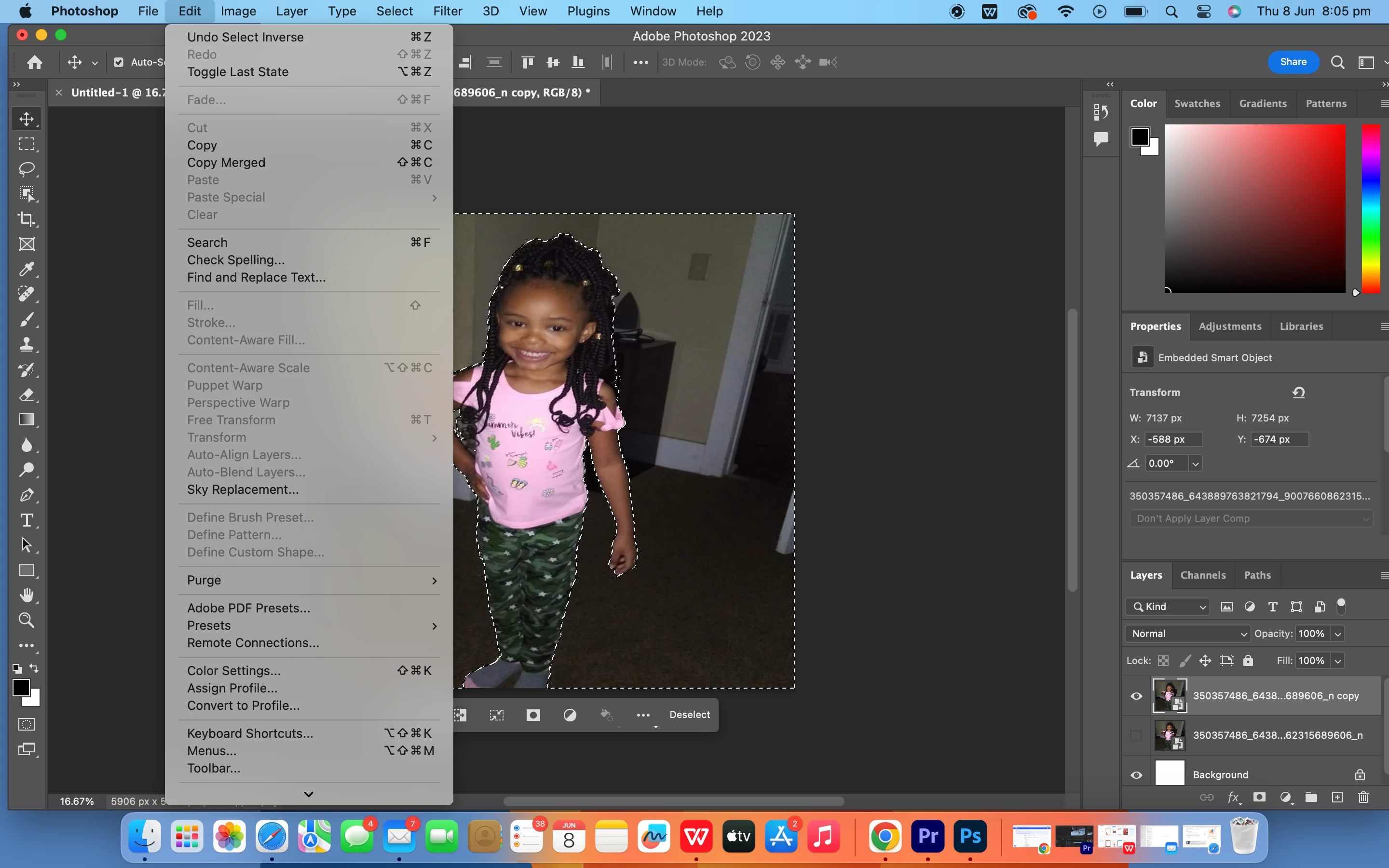Expand the Opacity dropdown arrow

point(1338,634)
